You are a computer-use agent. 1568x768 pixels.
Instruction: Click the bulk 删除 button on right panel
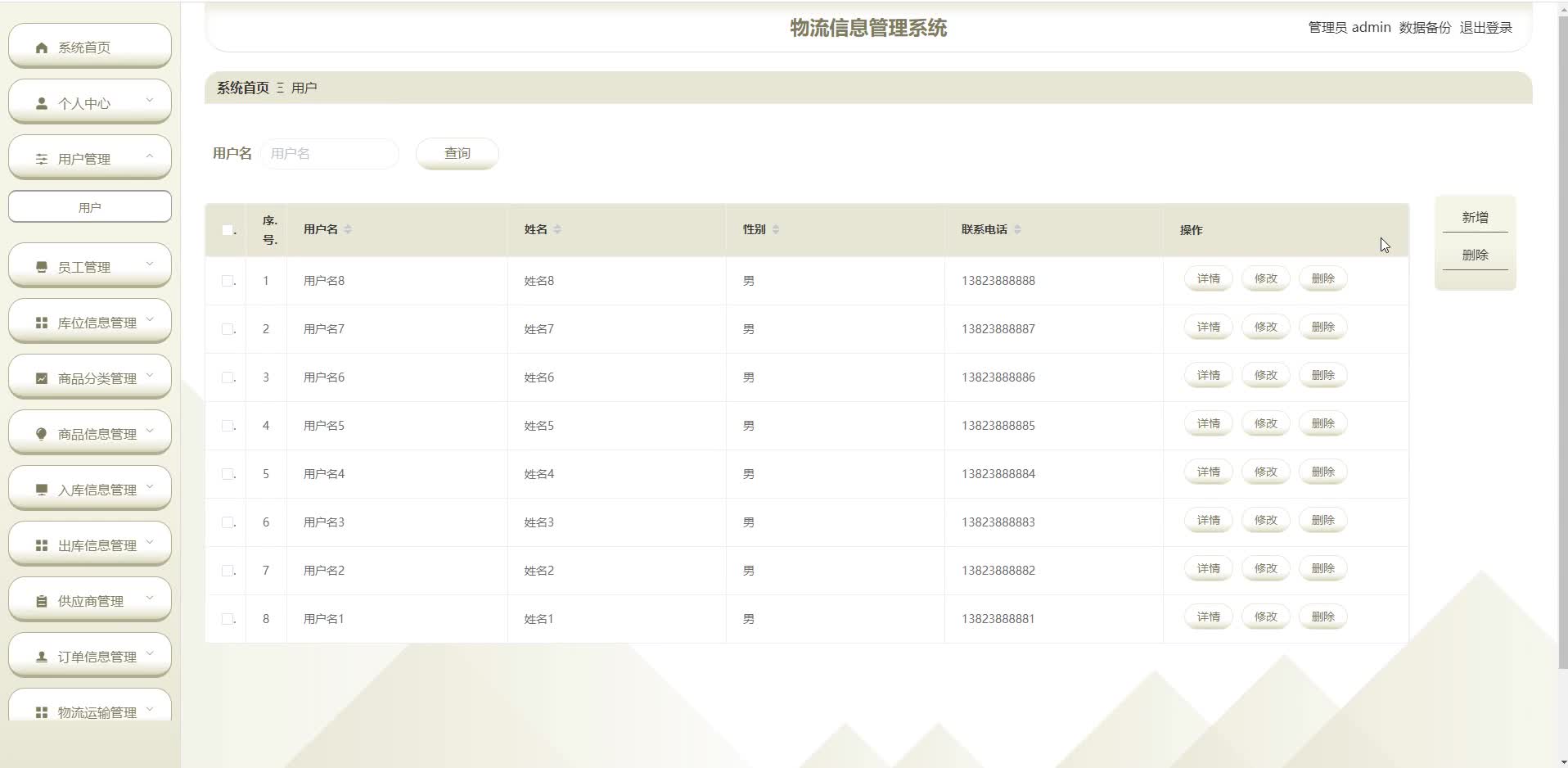coord(1475,255)
